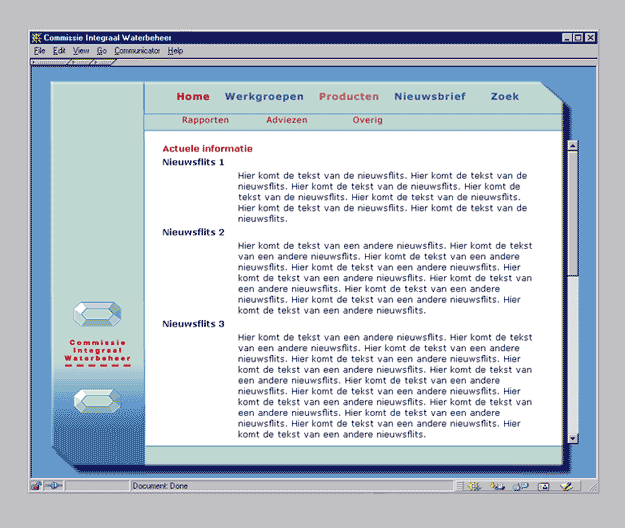Expand the rightmost collapsed toolbar tab
This screenshot has width=625, height=528.
click(x=106, y=62)
